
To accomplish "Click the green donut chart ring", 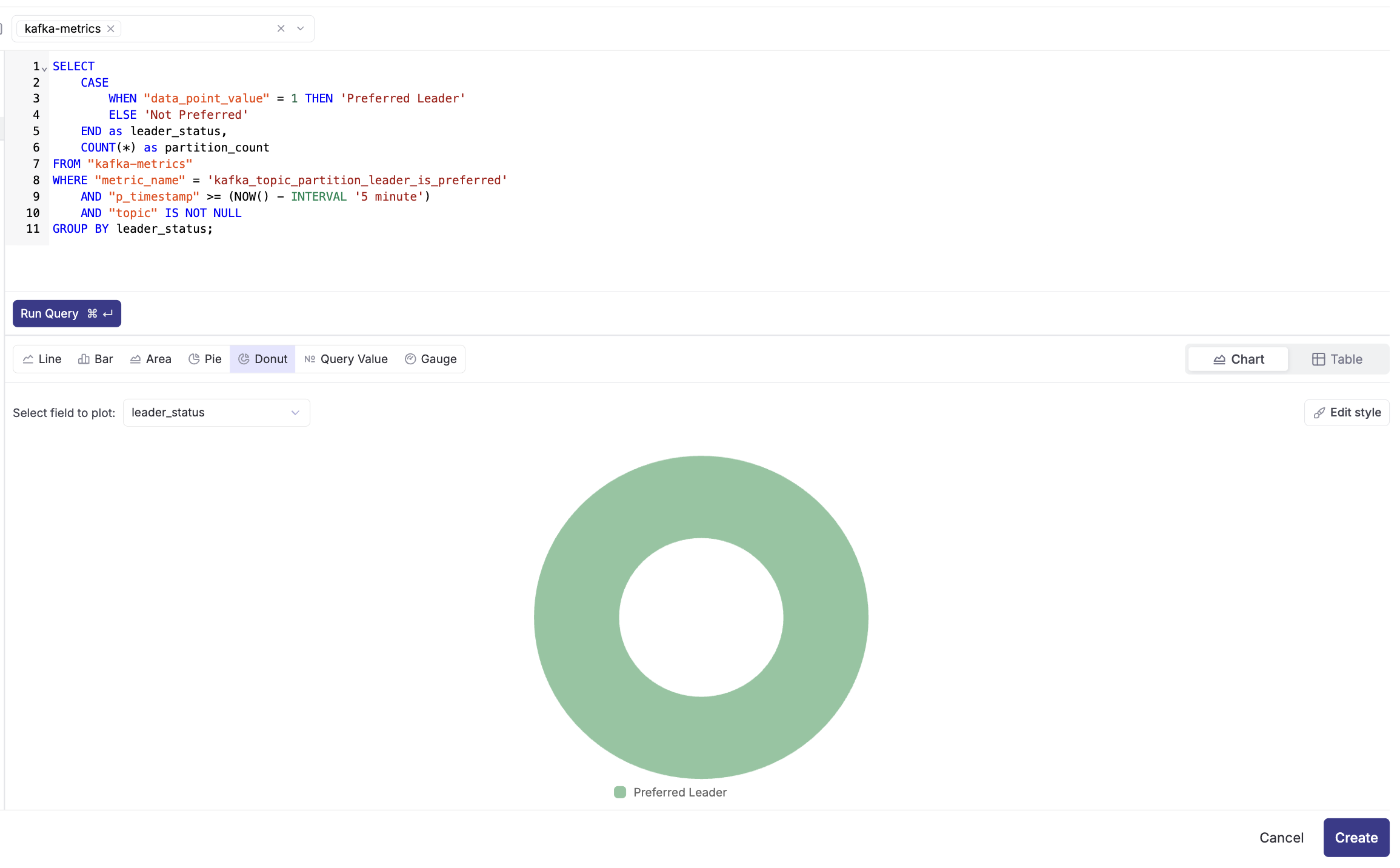I will (577, 617).
